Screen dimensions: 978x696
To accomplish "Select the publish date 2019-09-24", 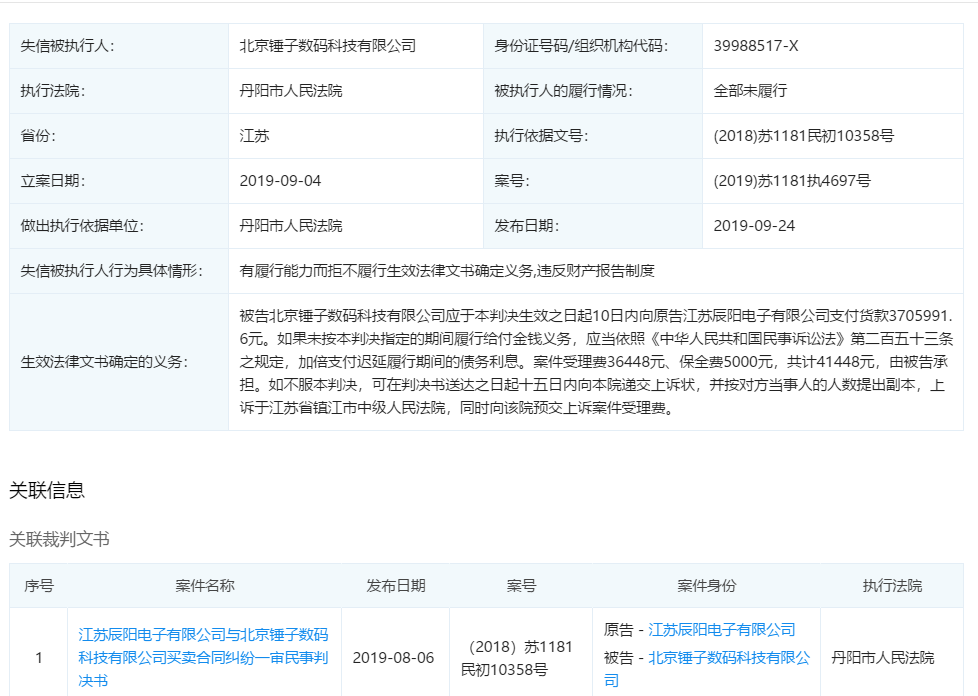I will [x=754, y=226].
